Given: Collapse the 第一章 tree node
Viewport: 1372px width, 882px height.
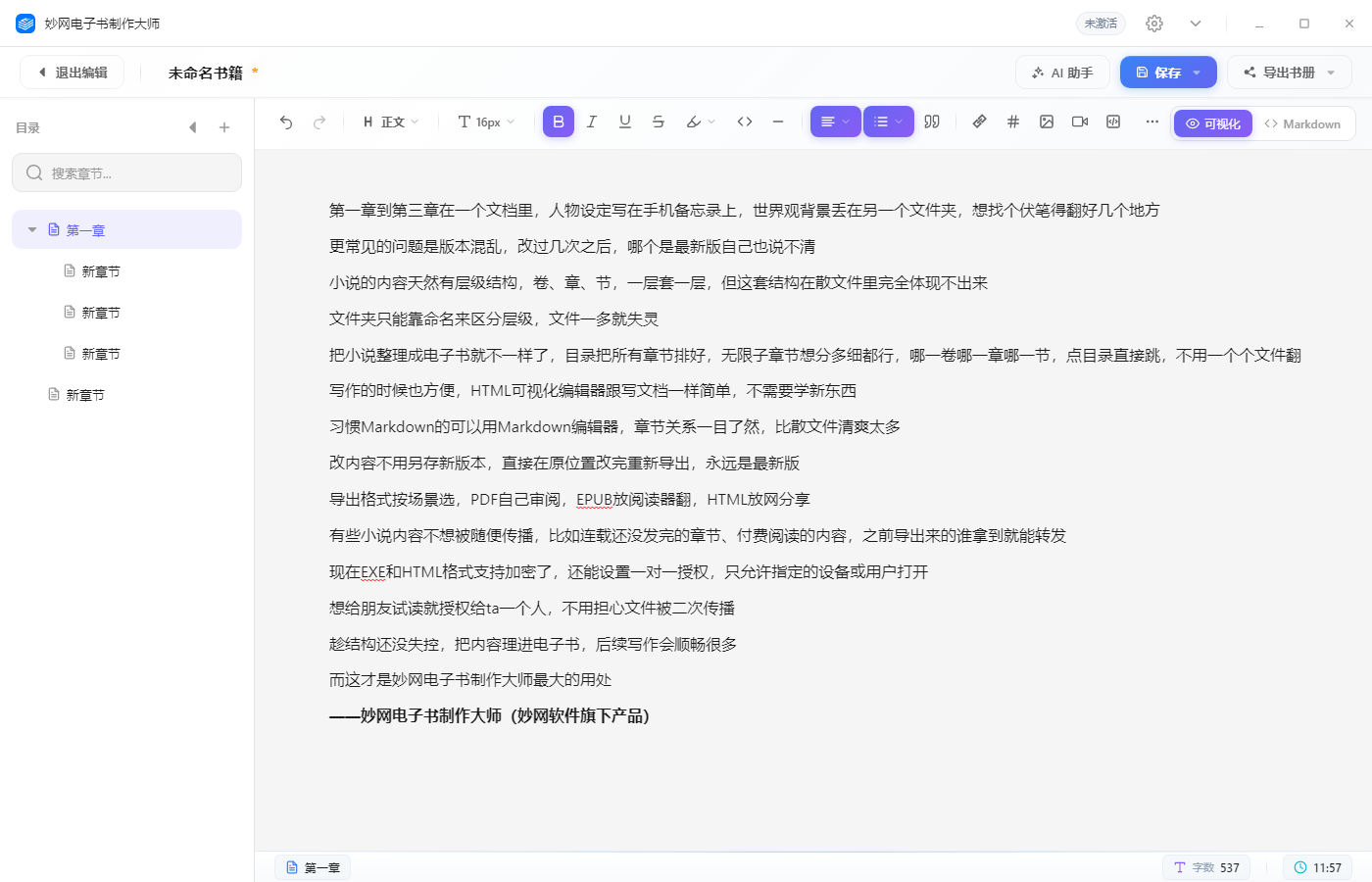Looking at the screenshot, I should (x=32, y=229).
